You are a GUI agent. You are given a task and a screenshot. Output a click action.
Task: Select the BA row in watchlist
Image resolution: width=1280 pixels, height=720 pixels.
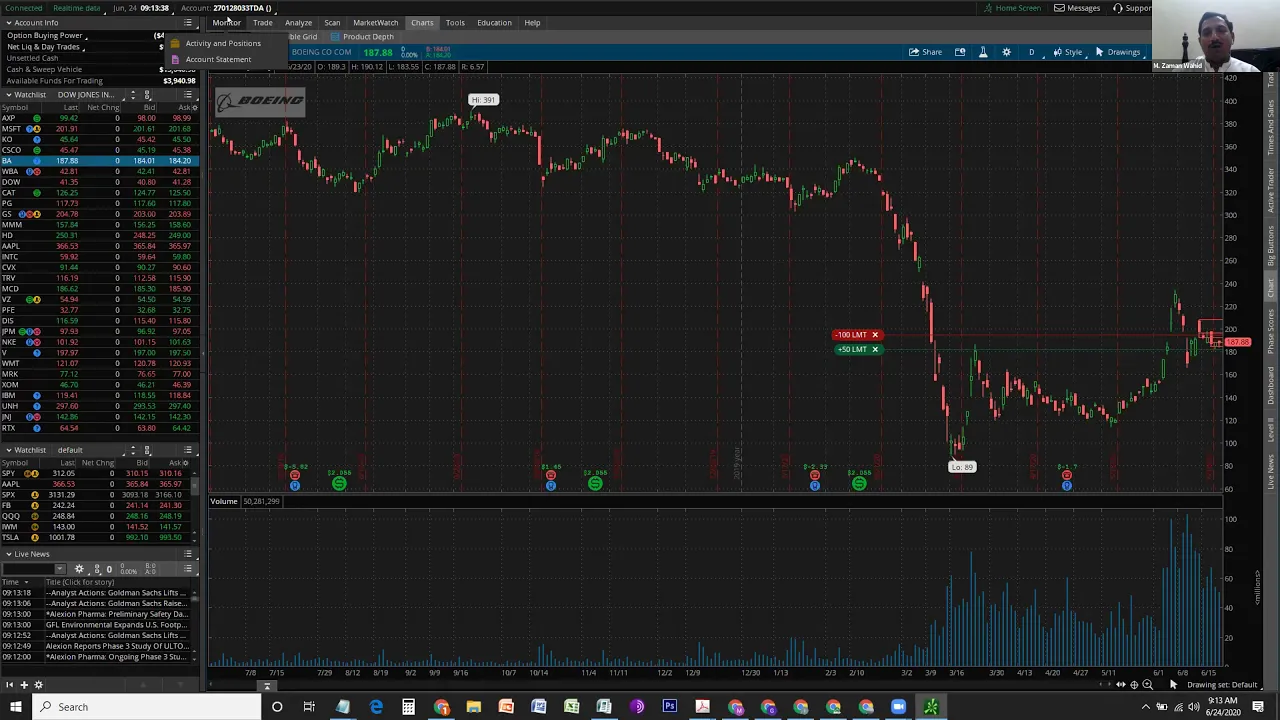(99, 161)
